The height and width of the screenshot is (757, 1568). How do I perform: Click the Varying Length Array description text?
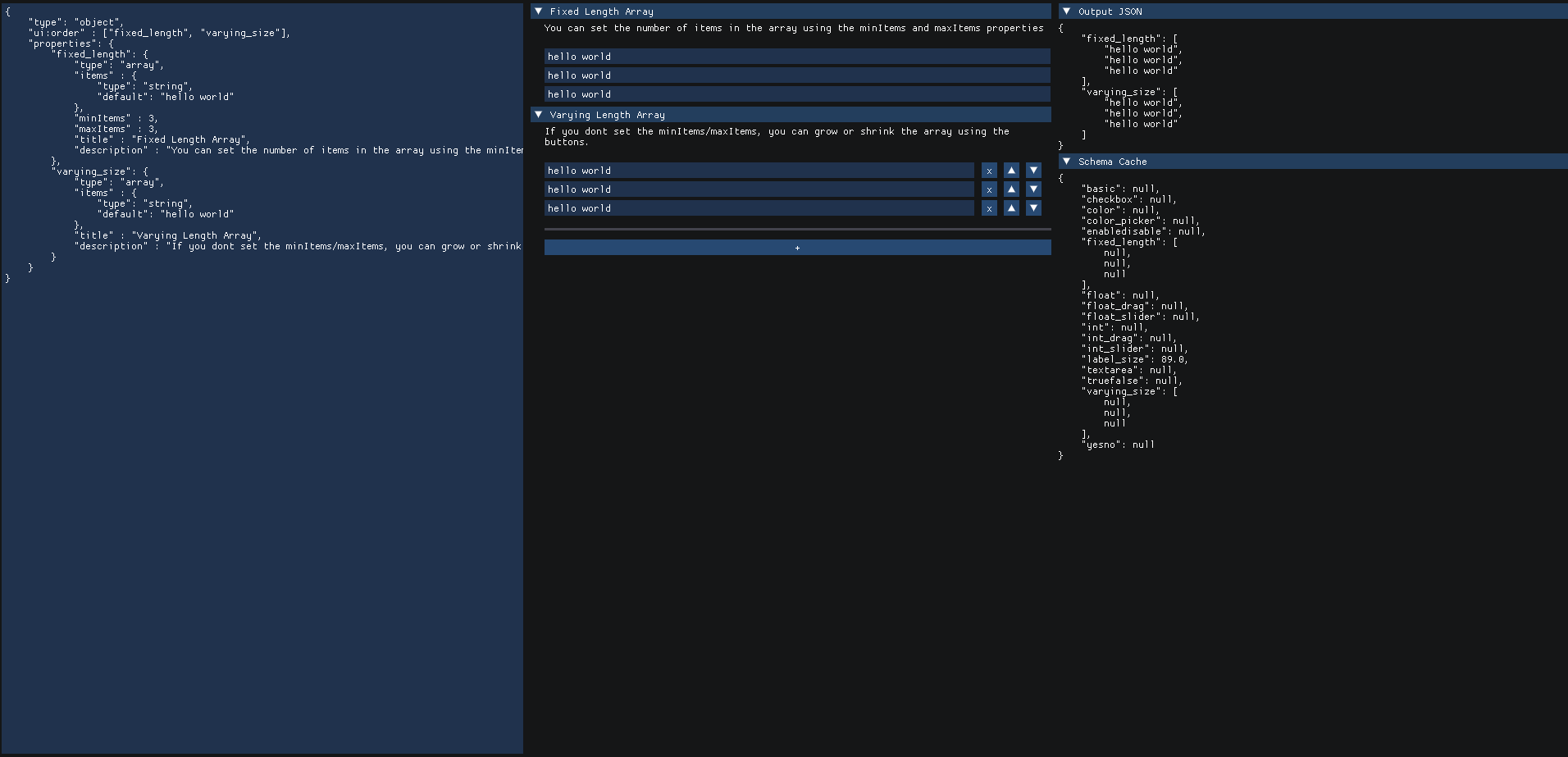(x=777, y=136)
